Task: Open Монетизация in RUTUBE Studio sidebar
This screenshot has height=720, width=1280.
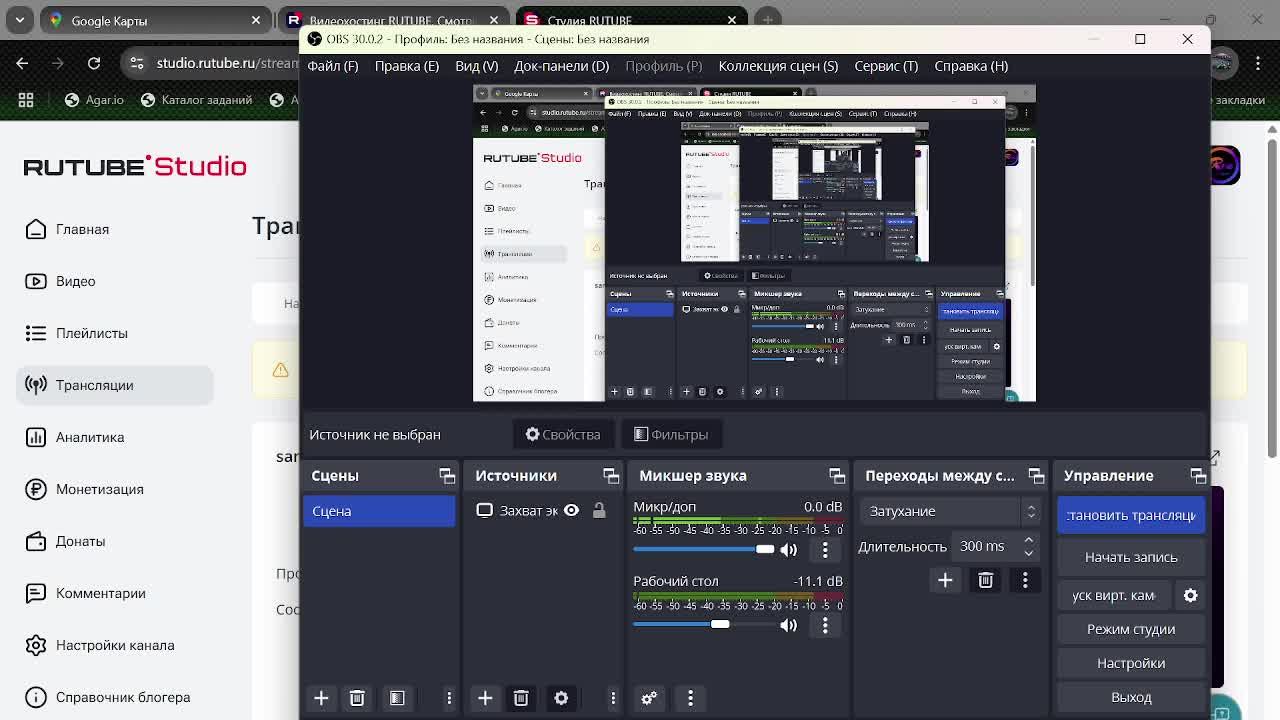Action: 114,489
